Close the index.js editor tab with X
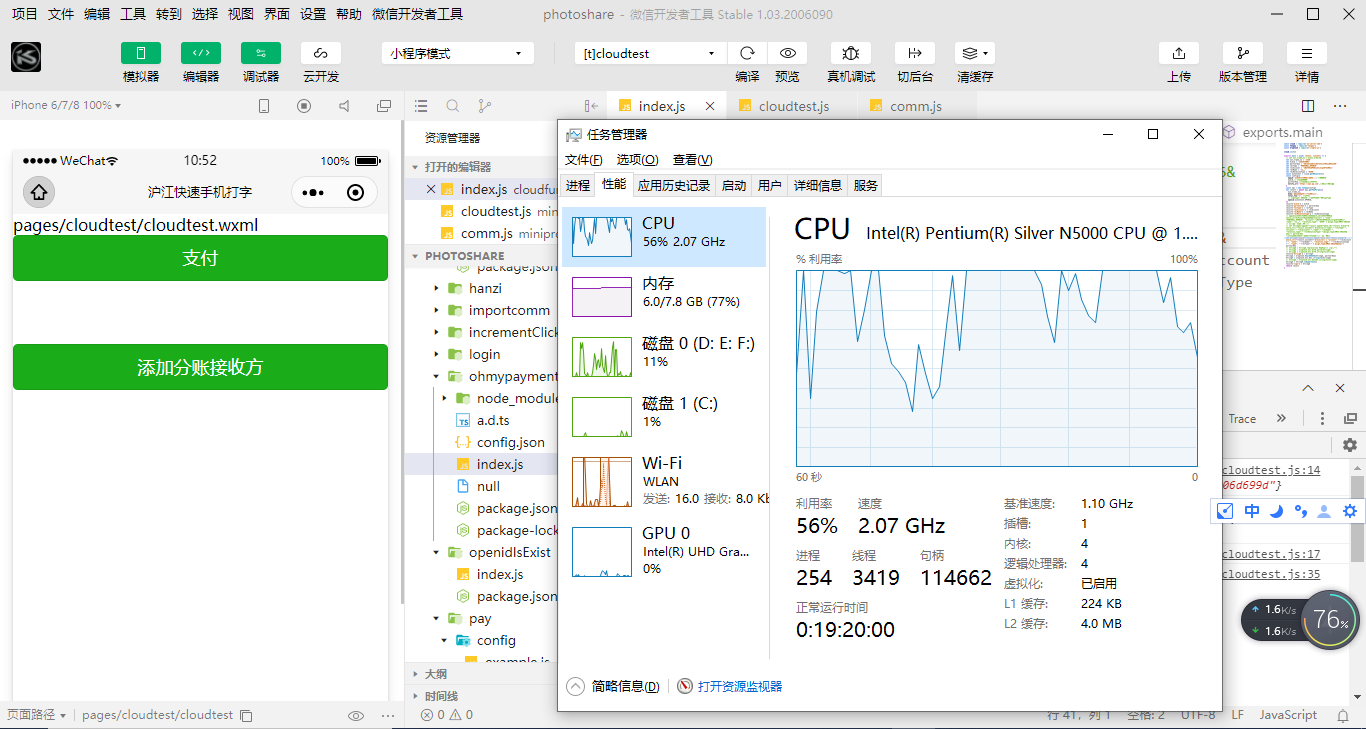 click(710, 106)
